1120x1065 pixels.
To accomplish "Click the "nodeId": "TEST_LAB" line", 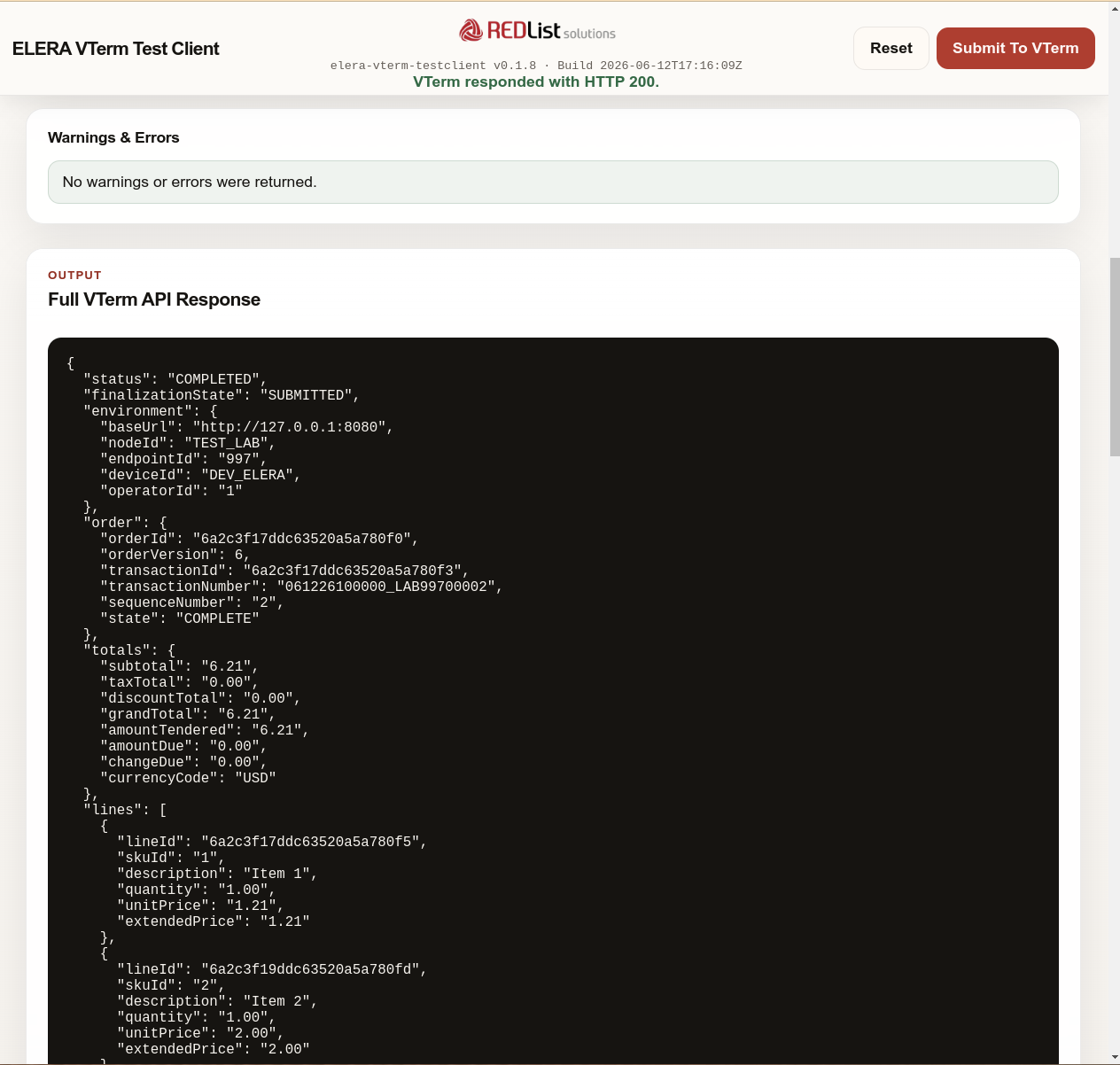I will click(188, 443).
